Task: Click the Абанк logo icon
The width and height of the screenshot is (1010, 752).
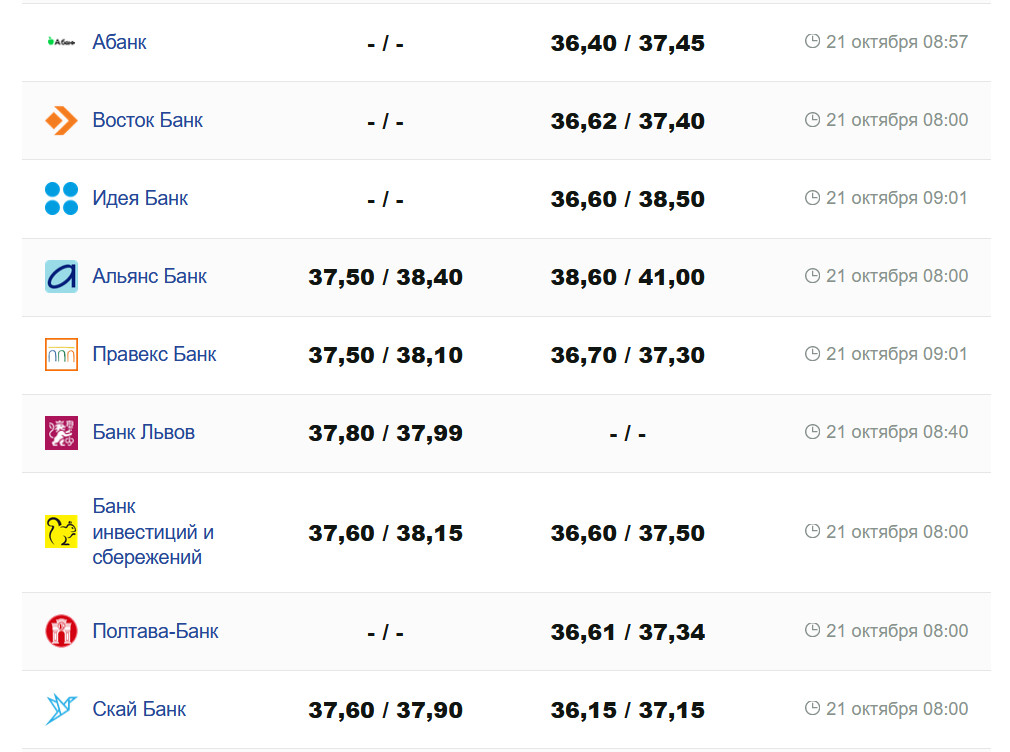Action: pyautogui.click(x=61, y=42)
